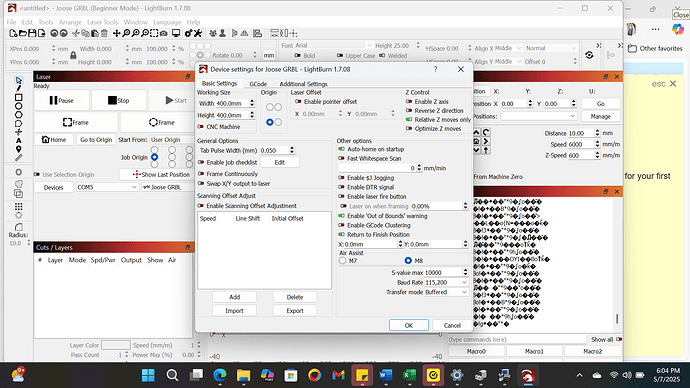
Task: Click the LightBurn taskbar icon
Action: pyautogui.click(x=528, y=375)
